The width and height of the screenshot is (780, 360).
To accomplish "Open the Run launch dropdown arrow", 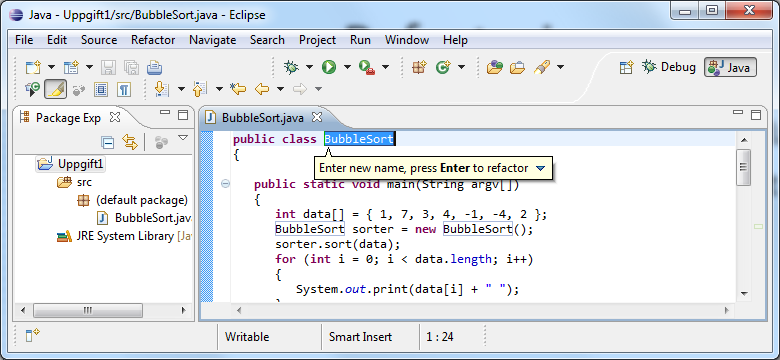I will 347,67.
